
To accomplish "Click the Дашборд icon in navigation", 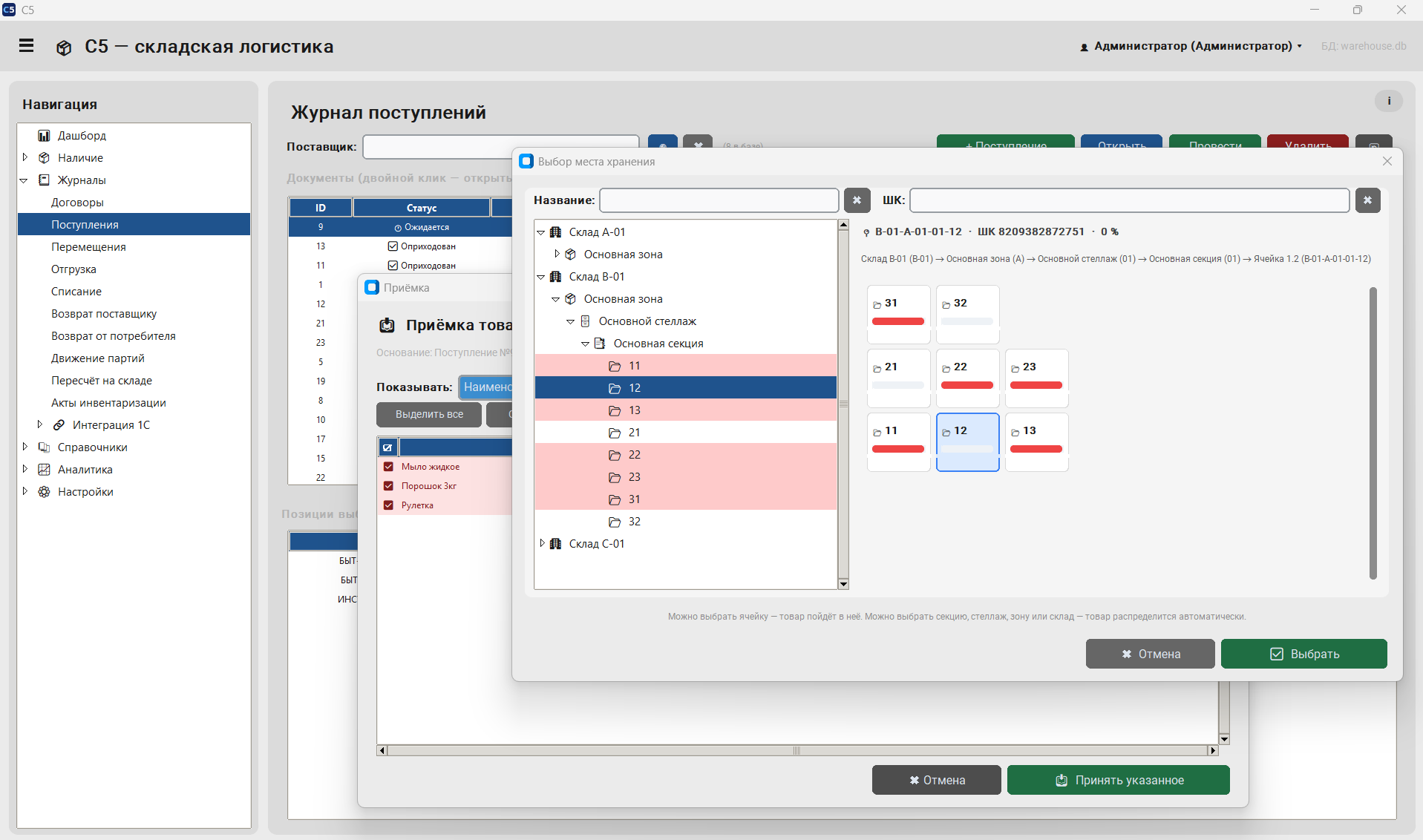I will 44,136.
